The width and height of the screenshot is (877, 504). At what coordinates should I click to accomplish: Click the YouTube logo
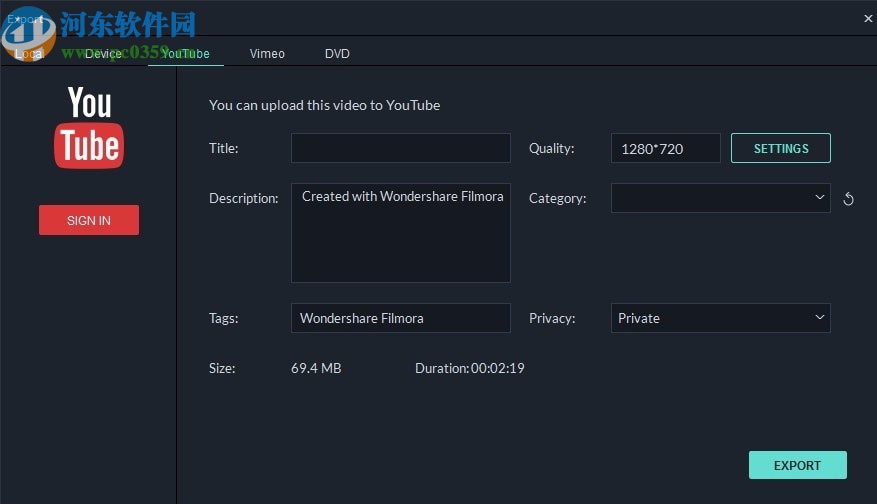coord(89,127)
